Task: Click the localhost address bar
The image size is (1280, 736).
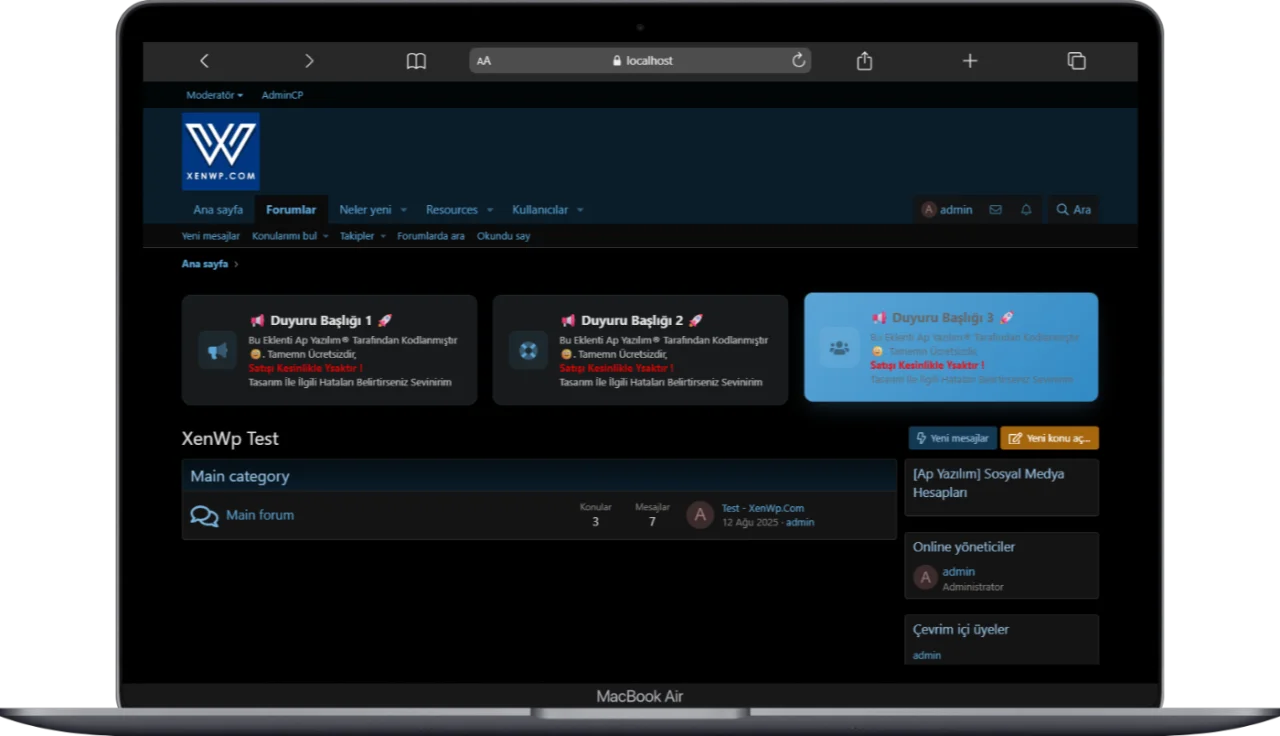Action: click(640, 61)
